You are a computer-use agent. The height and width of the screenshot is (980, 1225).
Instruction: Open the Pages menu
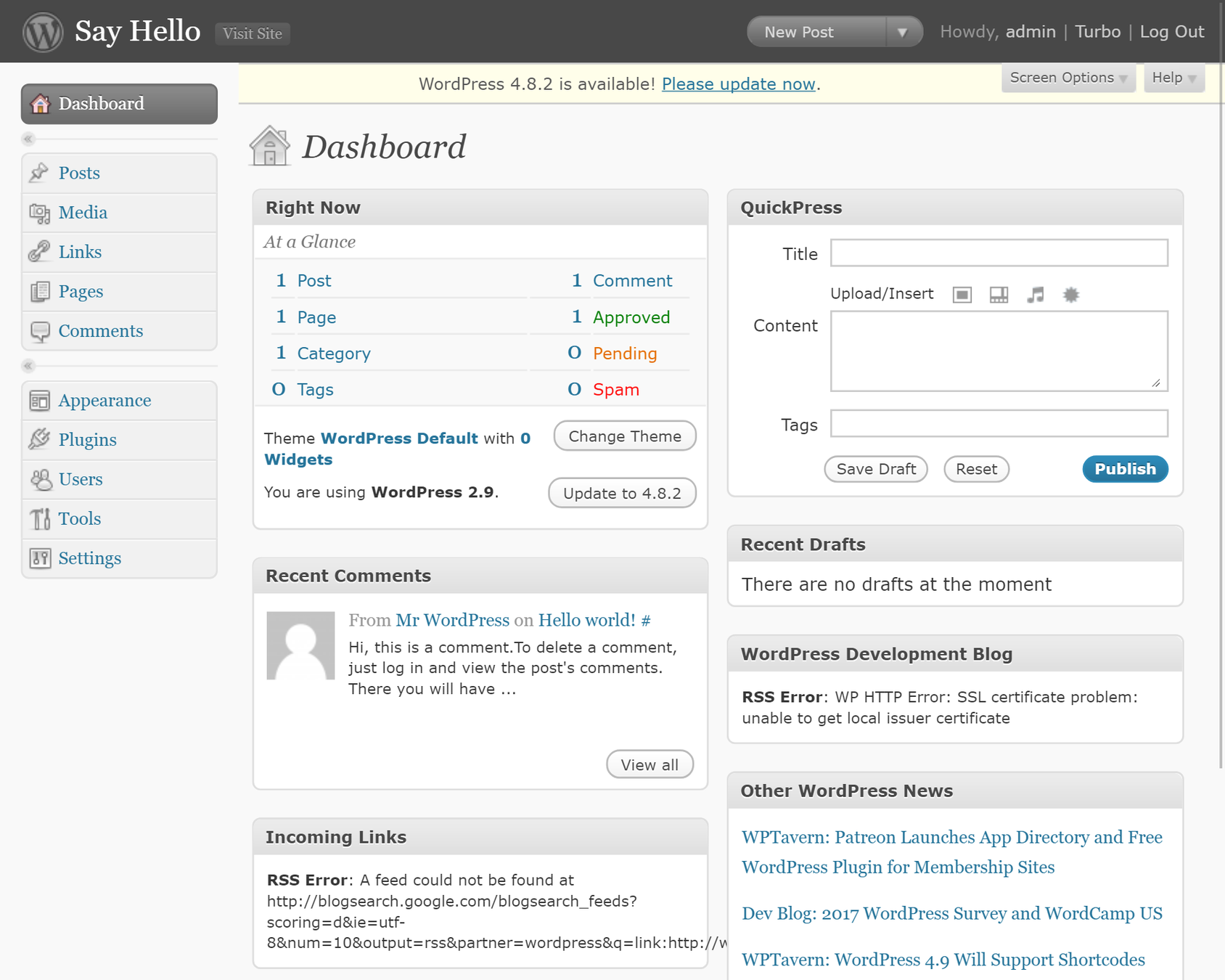[x=120, y=291]
